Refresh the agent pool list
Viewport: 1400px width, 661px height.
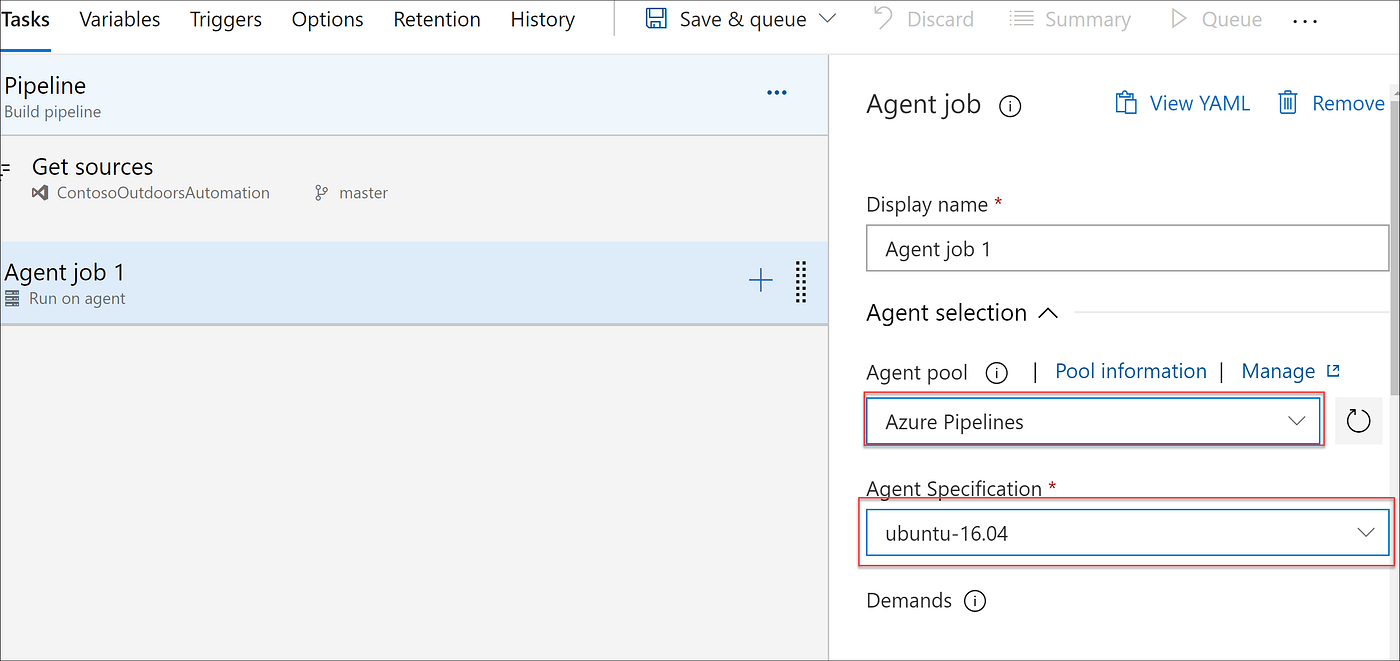point(1358,422)
